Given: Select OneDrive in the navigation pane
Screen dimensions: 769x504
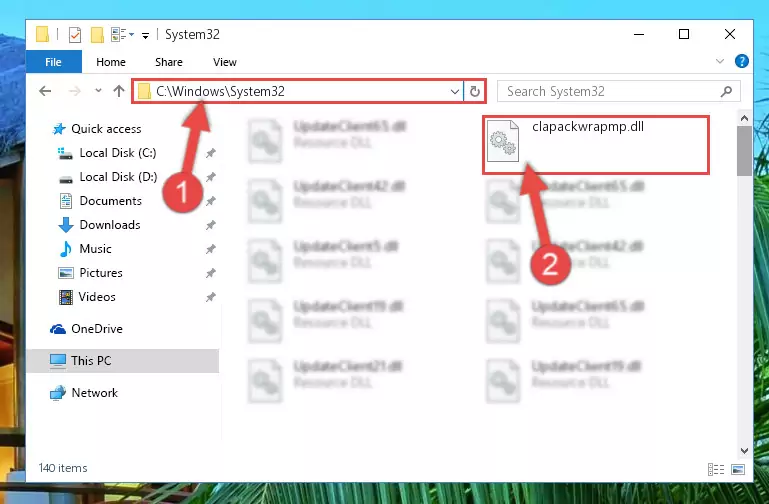Looking at the screenshot, I should pos(97,329).
